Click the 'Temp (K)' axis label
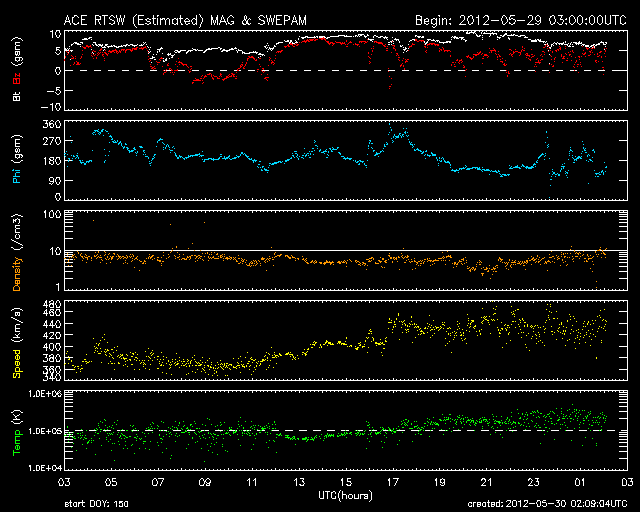This screenshot has width=640, height=512. coord(17,433)
